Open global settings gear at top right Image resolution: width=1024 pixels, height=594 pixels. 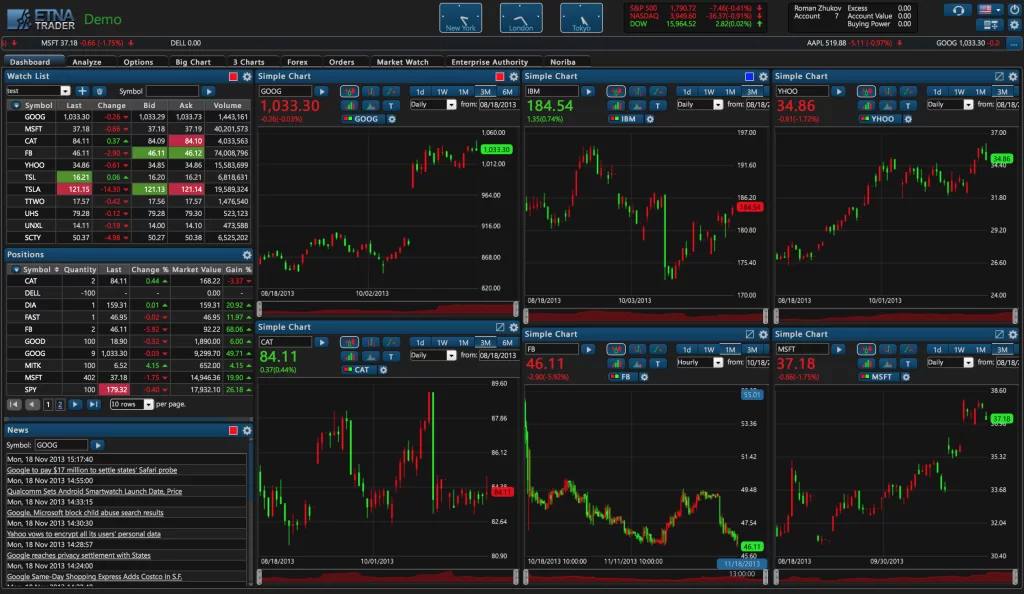(x=1014, y=25)
